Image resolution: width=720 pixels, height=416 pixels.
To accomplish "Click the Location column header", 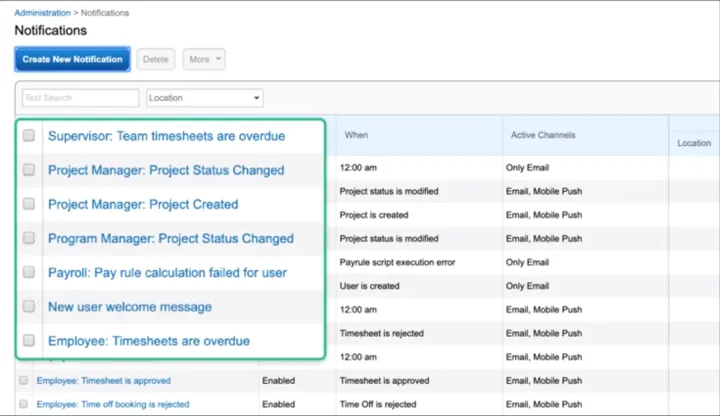I will 693,143.
